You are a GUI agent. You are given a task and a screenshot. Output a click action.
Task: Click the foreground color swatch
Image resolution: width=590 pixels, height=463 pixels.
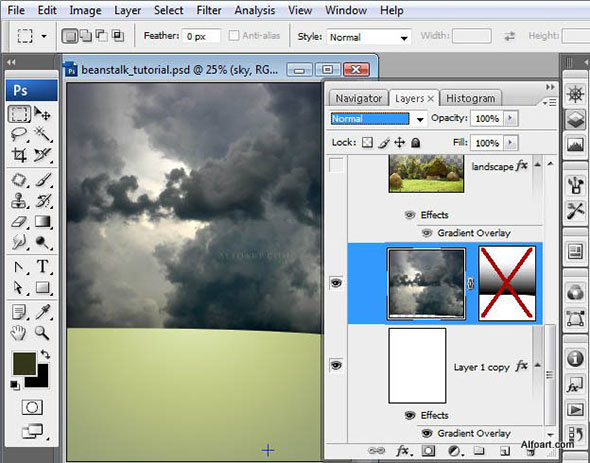pos(24,363)
